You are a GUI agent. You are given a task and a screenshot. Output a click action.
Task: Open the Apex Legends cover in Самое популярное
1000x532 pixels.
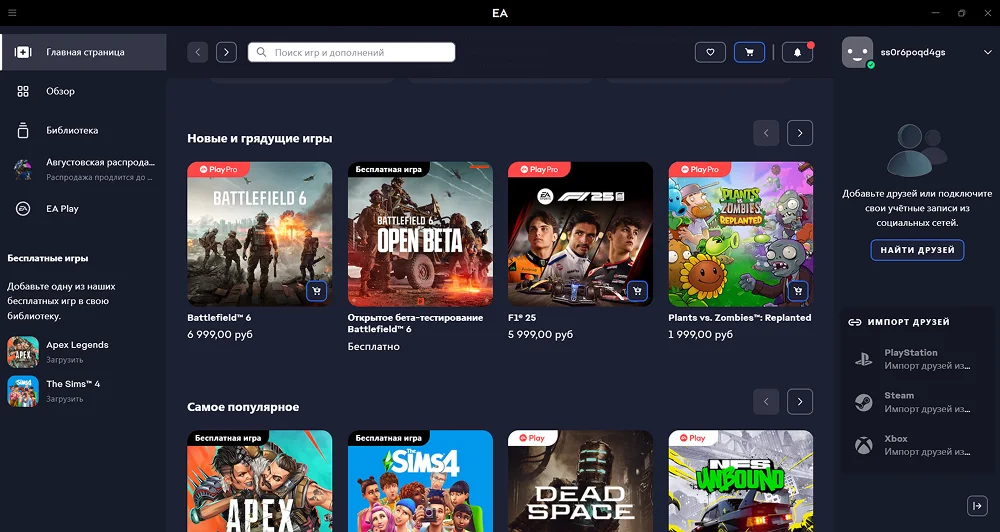pos(260,481)
